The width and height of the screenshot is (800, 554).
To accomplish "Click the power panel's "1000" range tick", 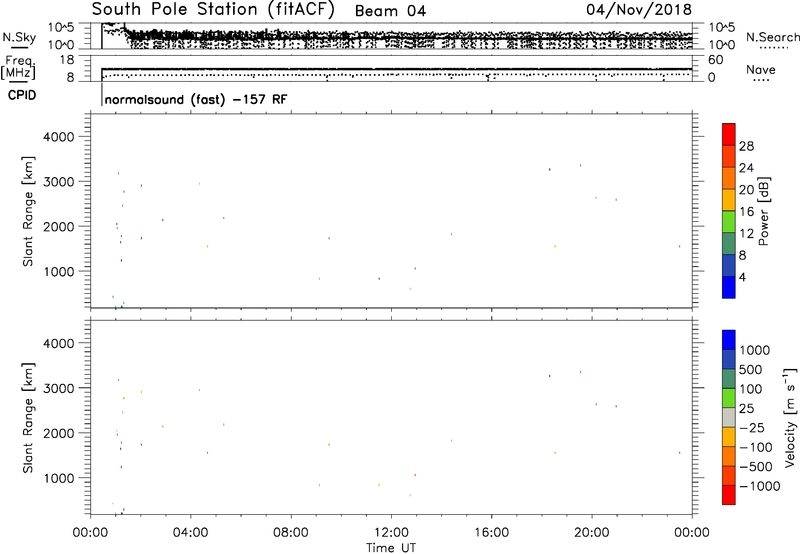I will (58, 271).
